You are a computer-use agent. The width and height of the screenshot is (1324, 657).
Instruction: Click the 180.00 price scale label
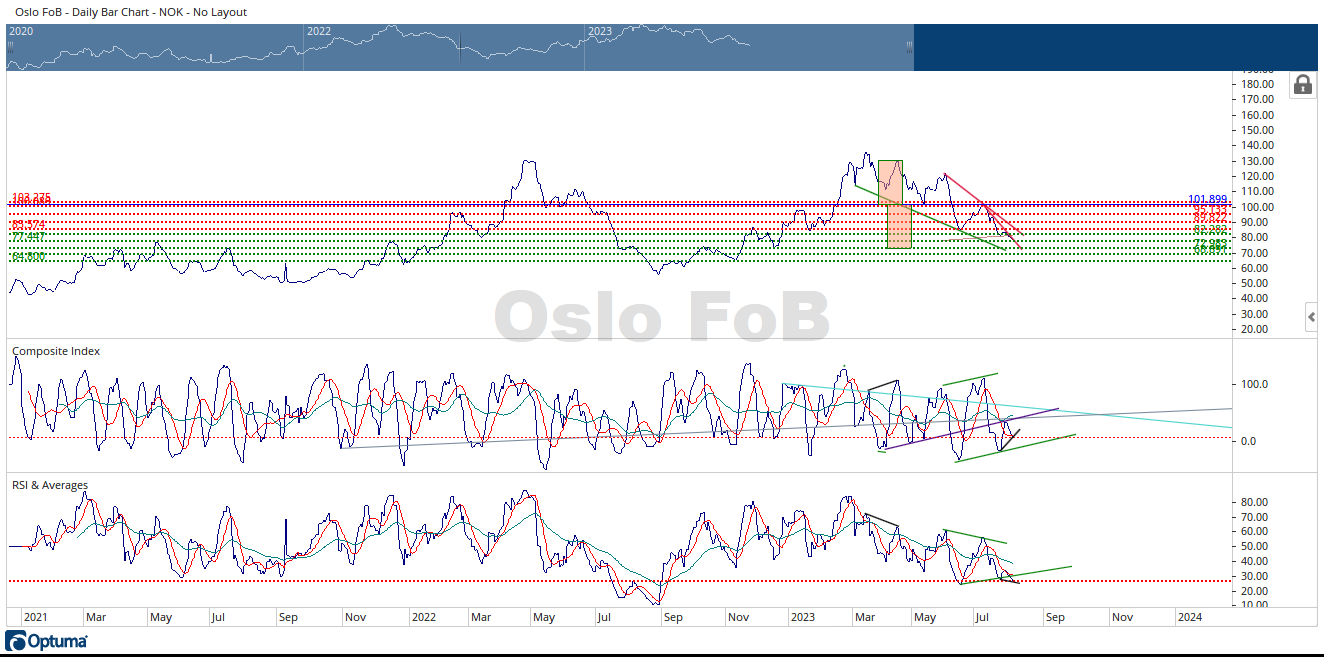tap(1256, 84)
